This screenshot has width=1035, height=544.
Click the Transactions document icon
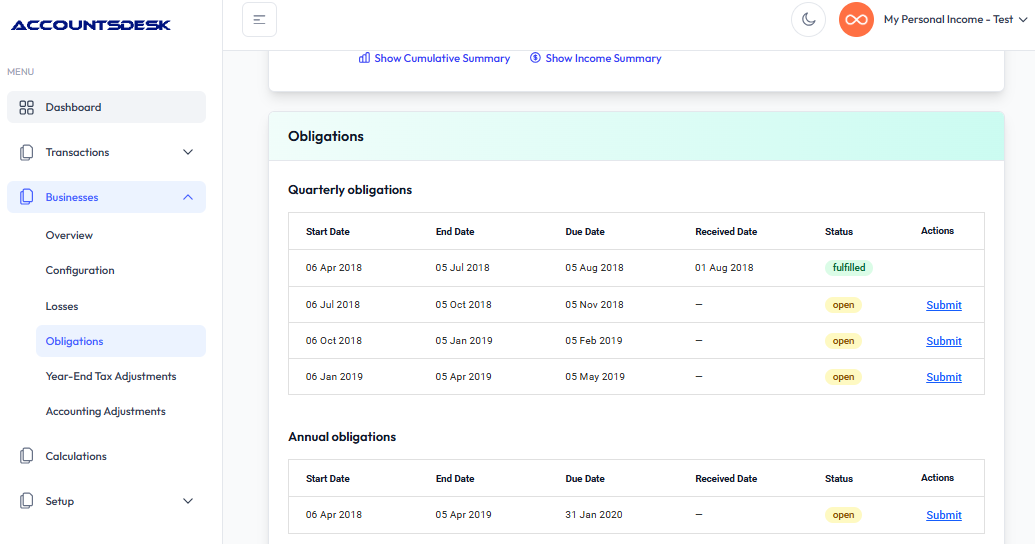26,153
